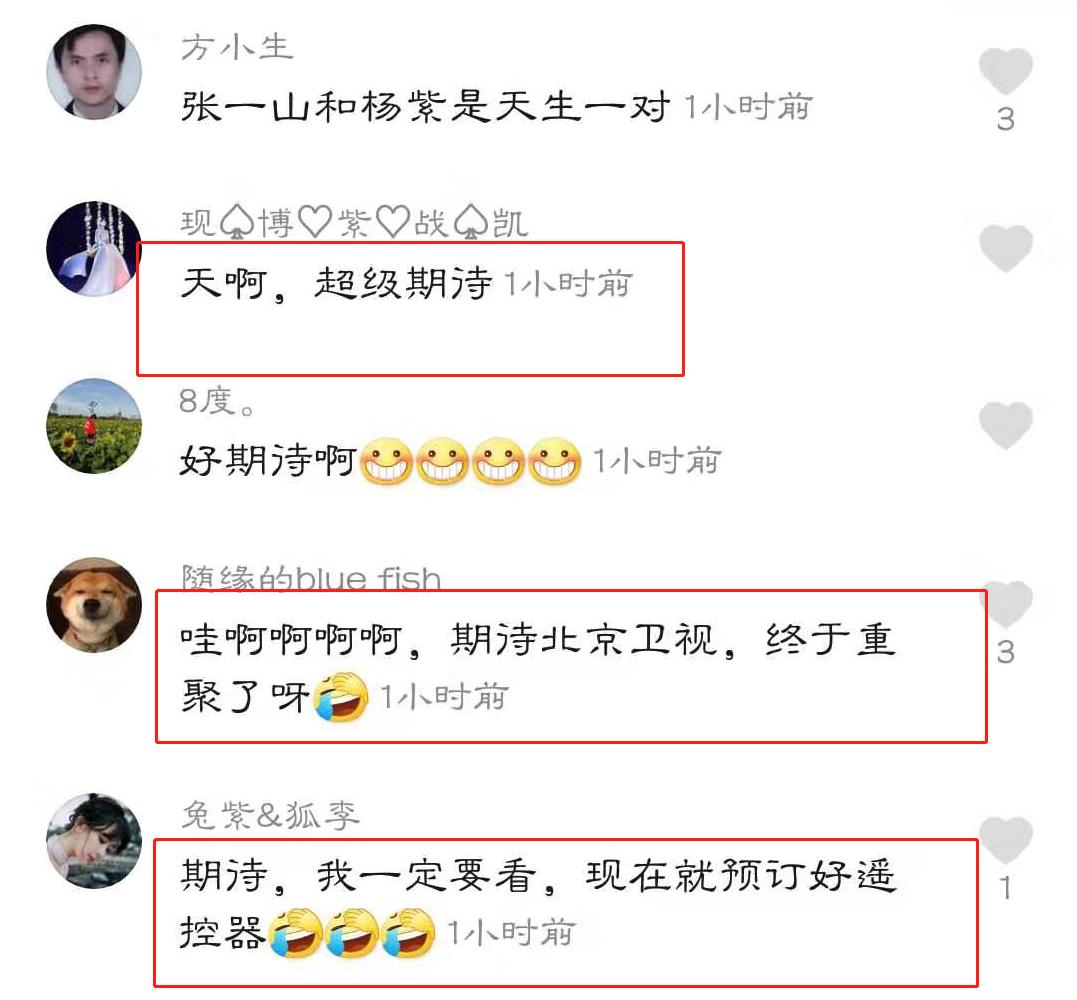1077x1000 pixels.
Task: Heart the comment by 随缘的blue fish
Action: pyautogui.click(x=1006, y=604)
